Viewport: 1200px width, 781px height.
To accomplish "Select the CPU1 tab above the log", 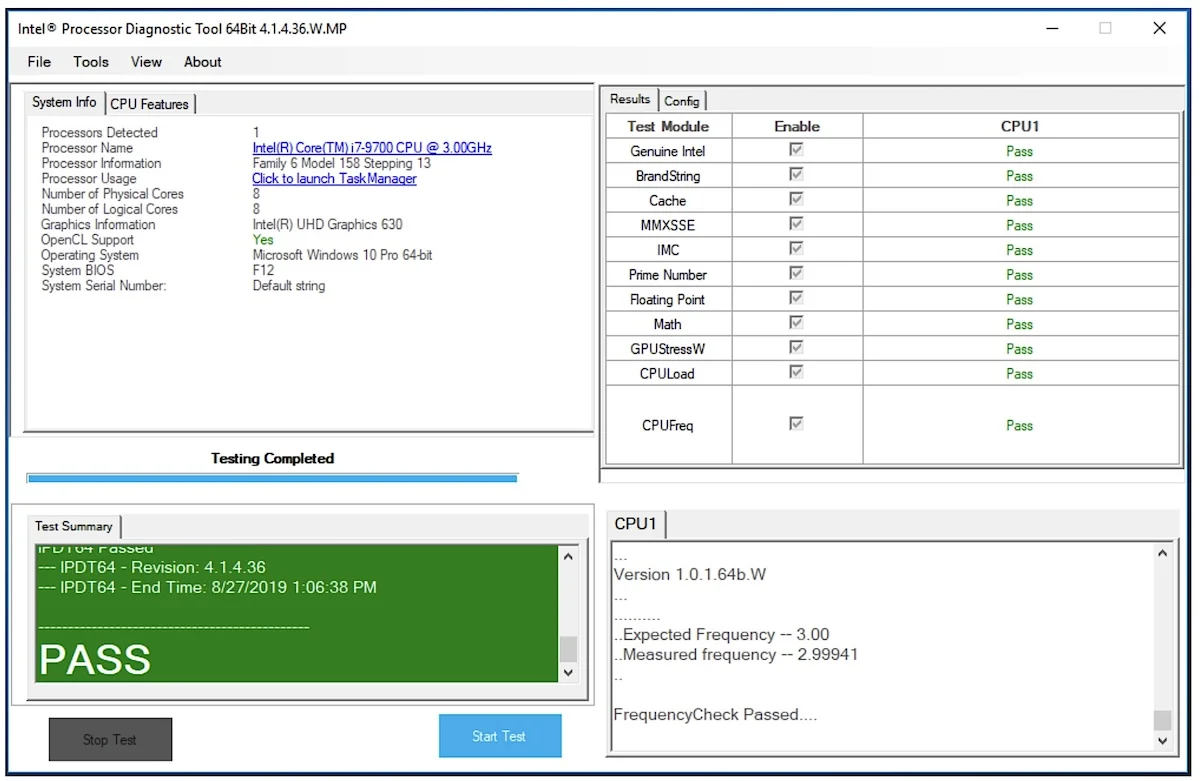I will click(x=636, y=524).
